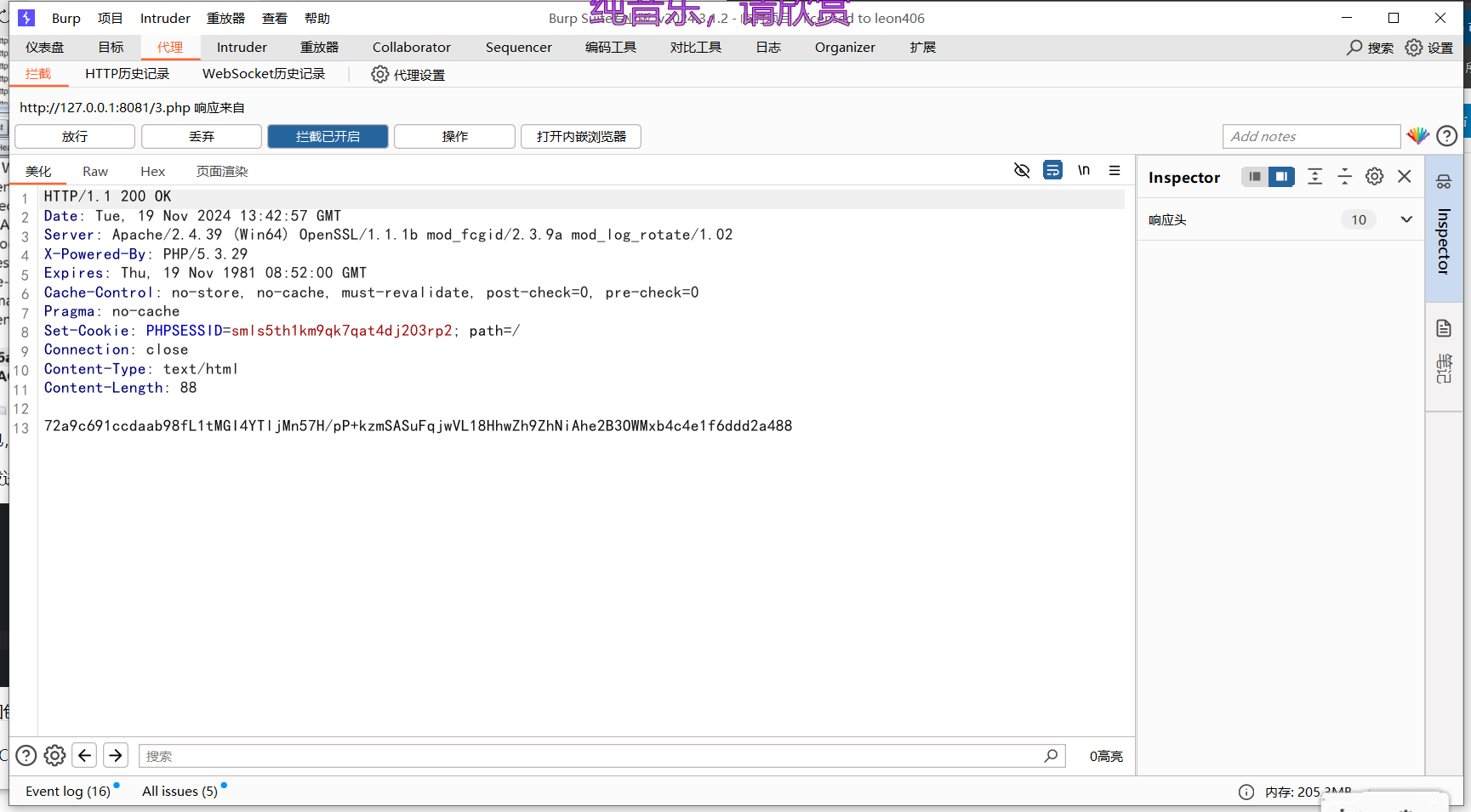Click the Burp Suite logo icon
Image resolution: width=1471 pixels, height=812 pixels.
tap(26, 18)
